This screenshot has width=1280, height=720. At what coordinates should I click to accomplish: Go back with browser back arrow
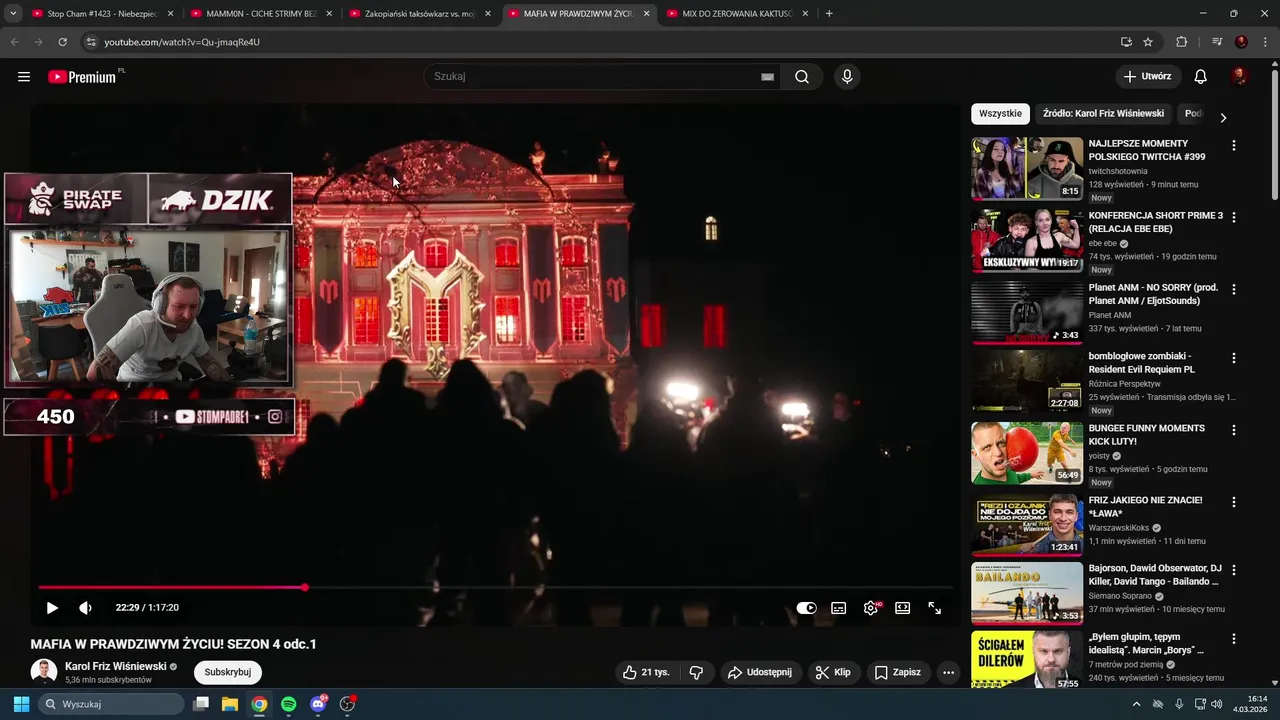point(14,42)
